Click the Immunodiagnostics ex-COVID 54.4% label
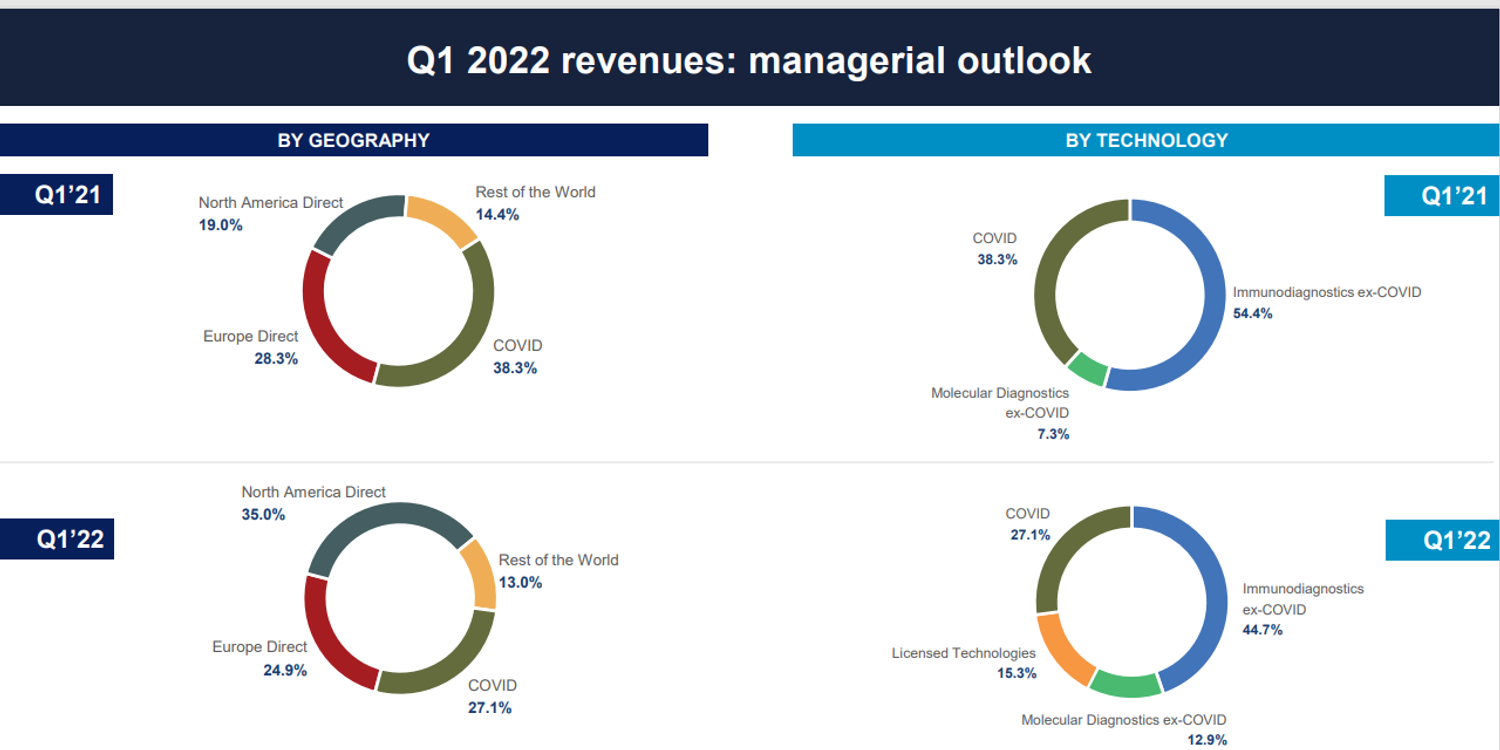The image size is (1500, 750). [1327, 303]
